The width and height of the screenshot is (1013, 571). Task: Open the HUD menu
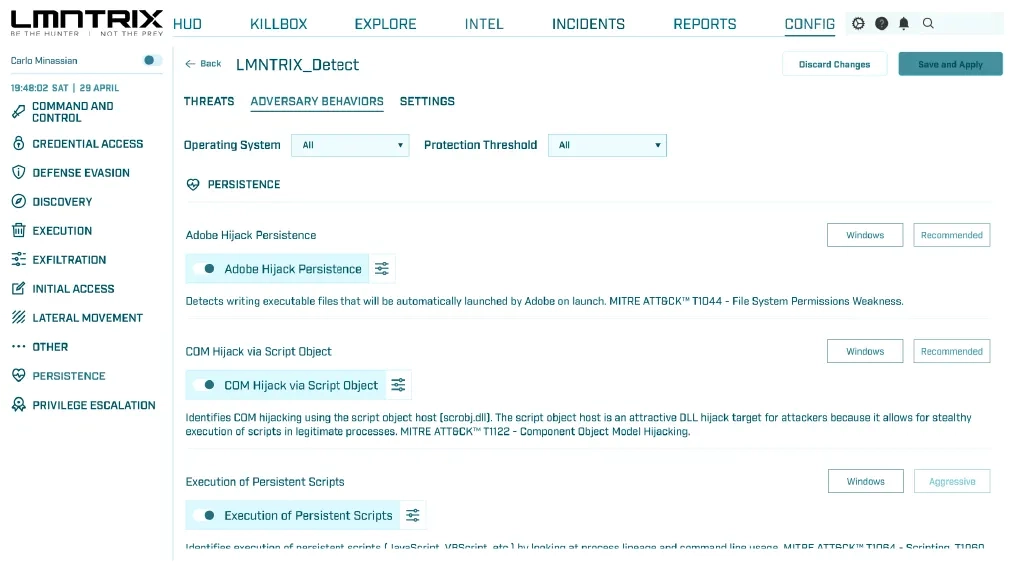click(187, 24)
